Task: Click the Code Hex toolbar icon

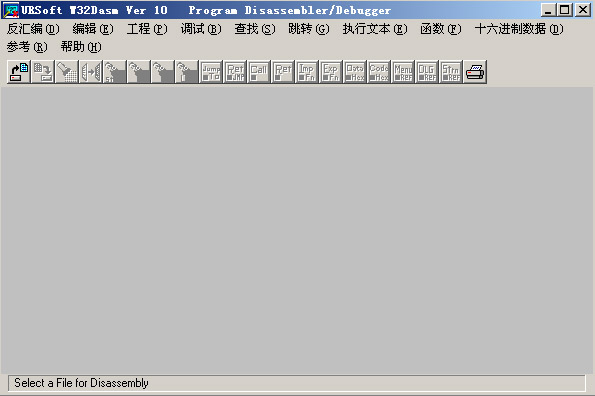Action: pyautogui.click(x=379, y=72)
